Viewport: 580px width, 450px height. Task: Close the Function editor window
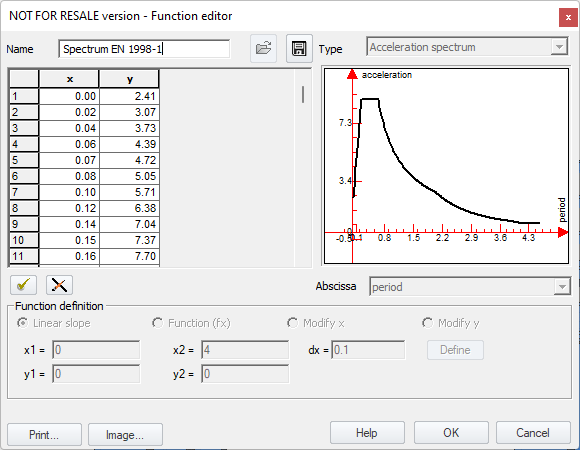568,17
